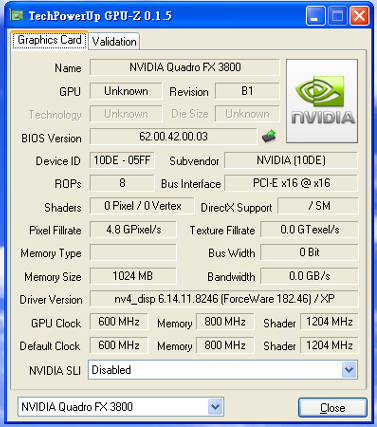Click the Default Clock field 600 MHz
Screen dimensions: 377x427
tap(119, 345)
